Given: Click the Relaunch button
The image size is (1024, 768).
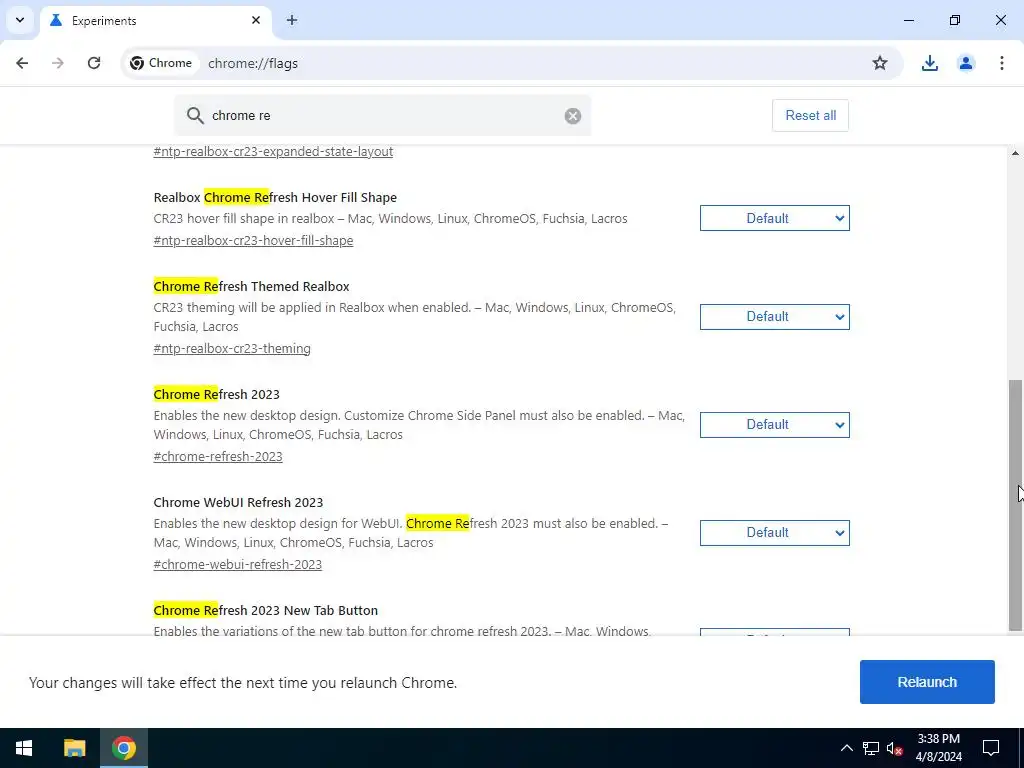Looking at the screenshot, I should [x=927, y=682].
